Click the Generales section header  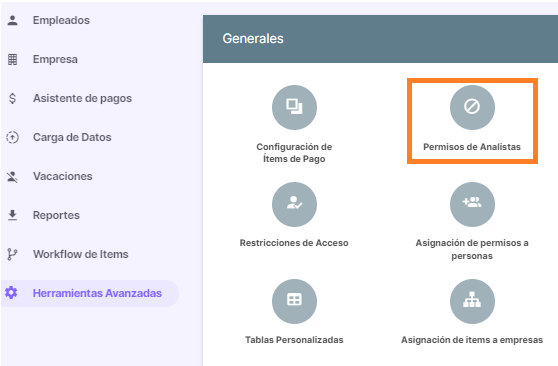(380, 39)
